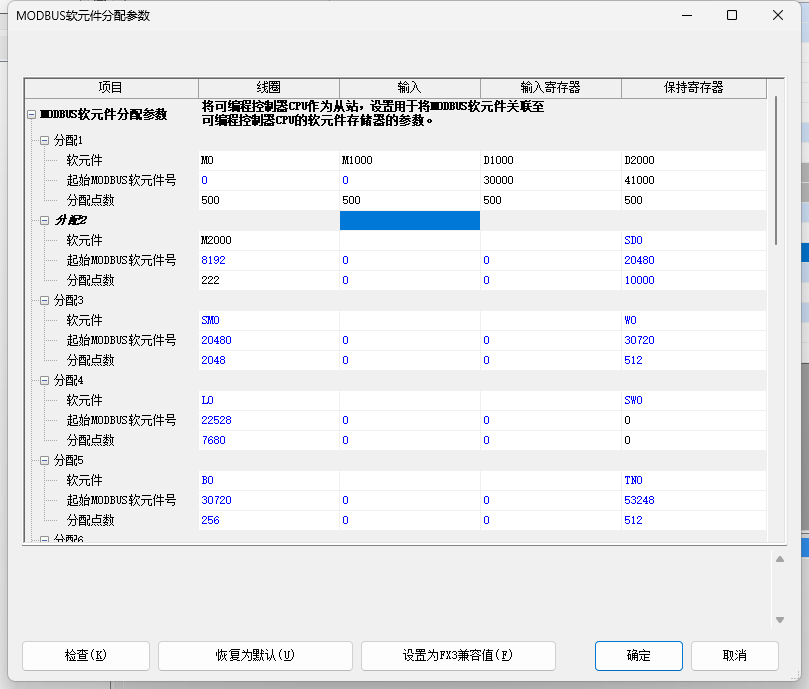The height and width of the screenshot is (689, 809).
Task: Collapse the 分配1 tree node
Action: coord(44,140)
